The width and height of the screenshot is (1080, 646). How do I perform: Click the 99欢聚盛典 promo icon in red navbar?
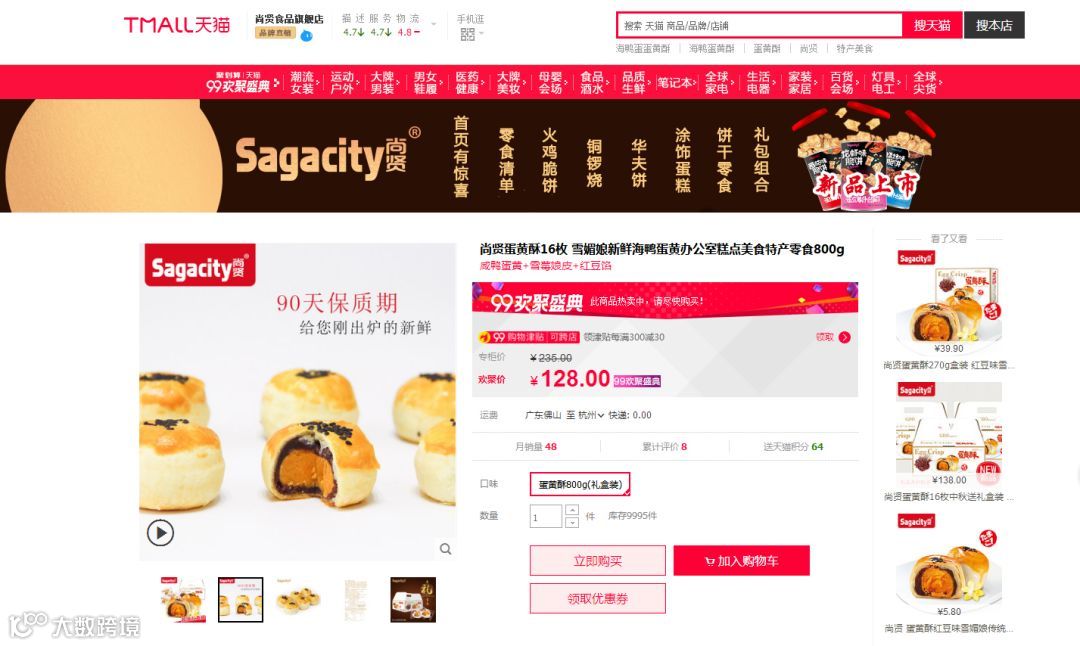click(x=238, y=82)
